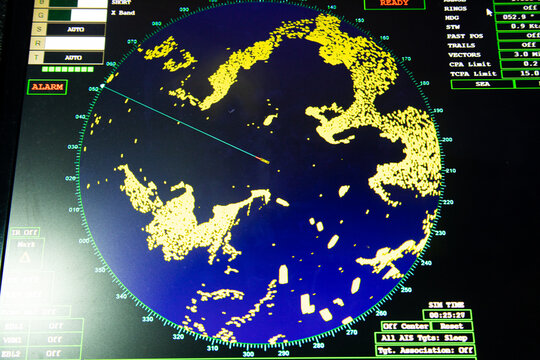Select the X Band text

[123, 13]
